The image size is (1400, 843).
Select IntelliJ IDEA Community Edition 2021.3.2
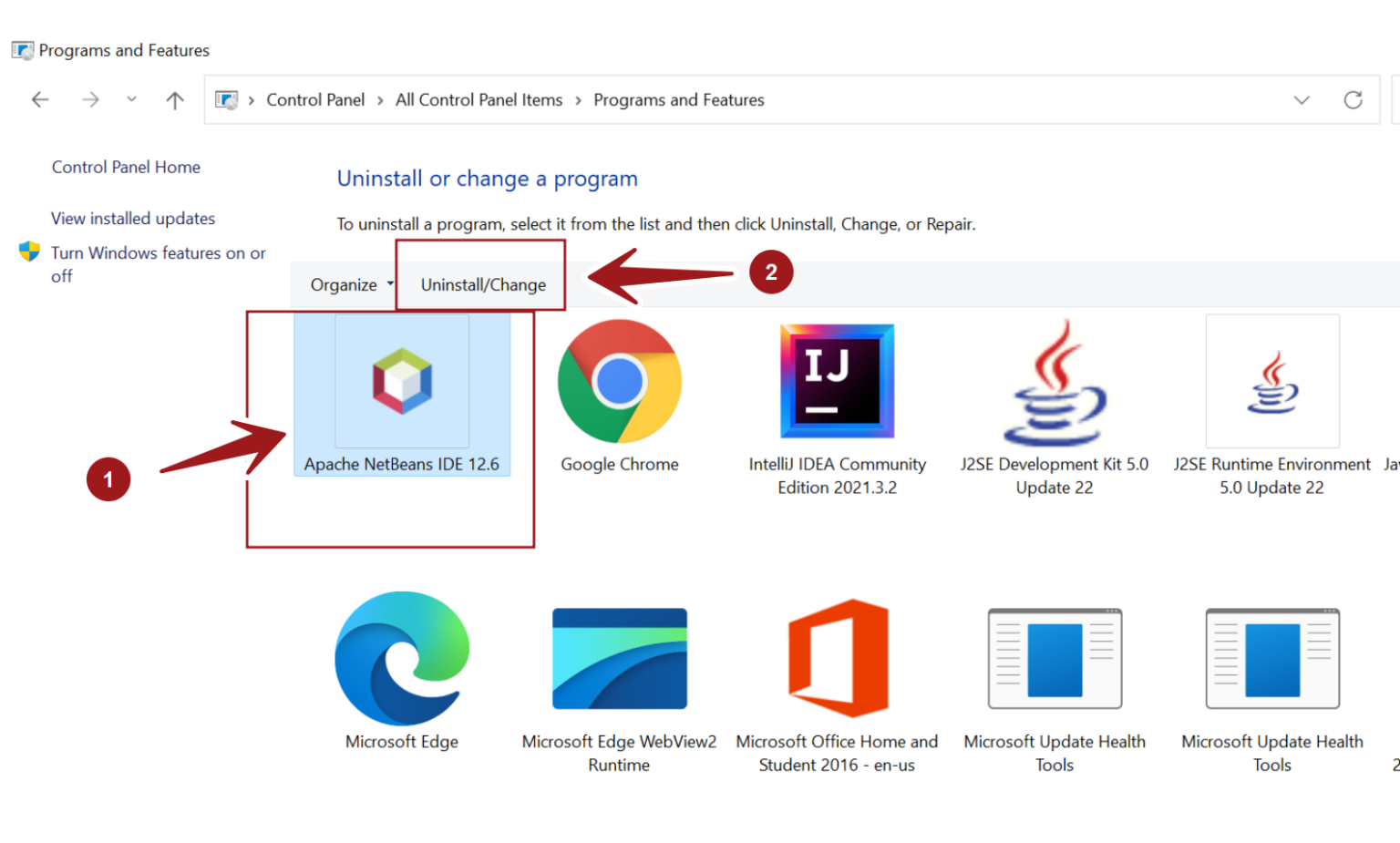point(836,381)
